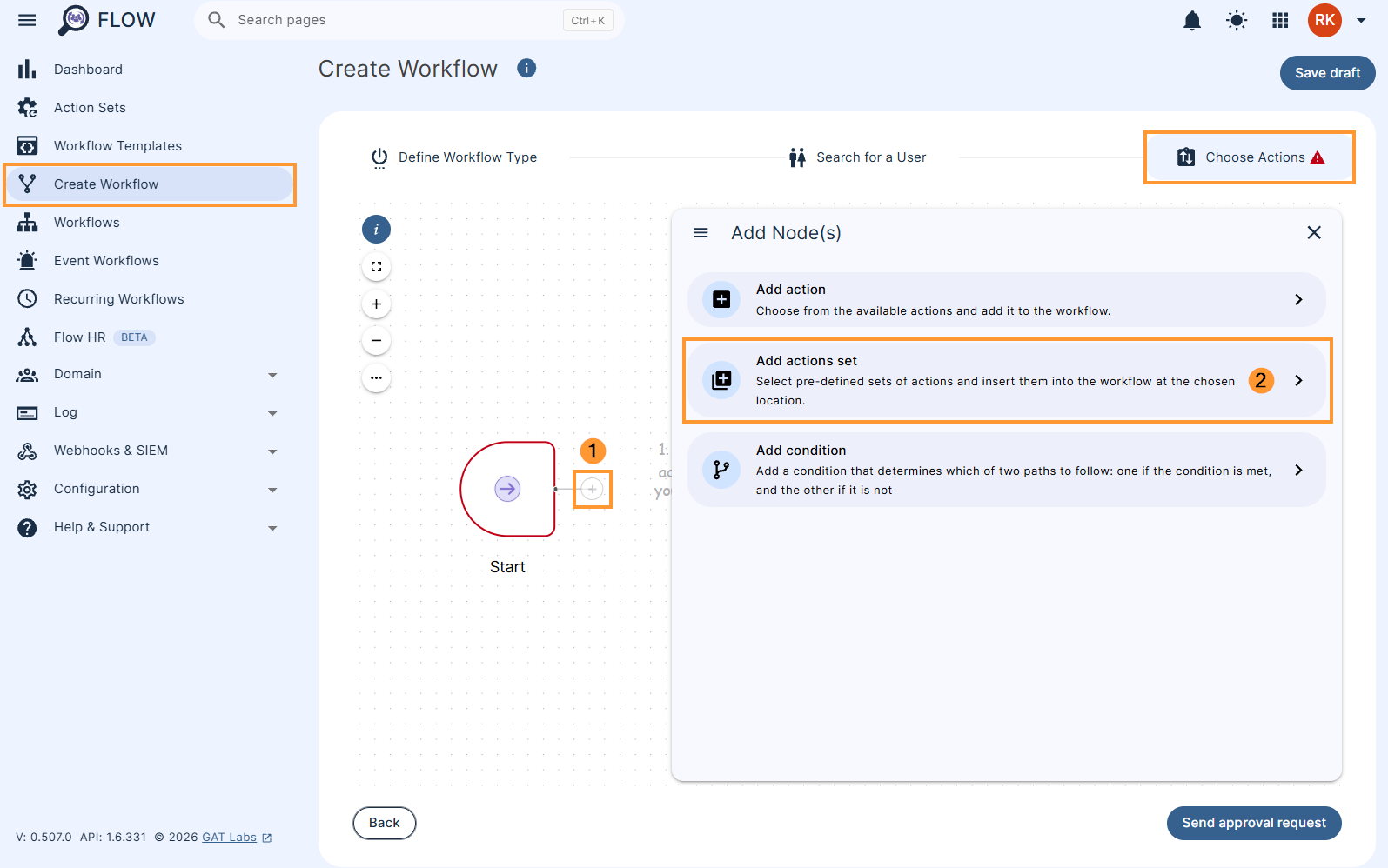The image size is (1388, 868).
Task: Click chevron on Add actions set row
Action: pyautogui.click(x=1298, y=380)
